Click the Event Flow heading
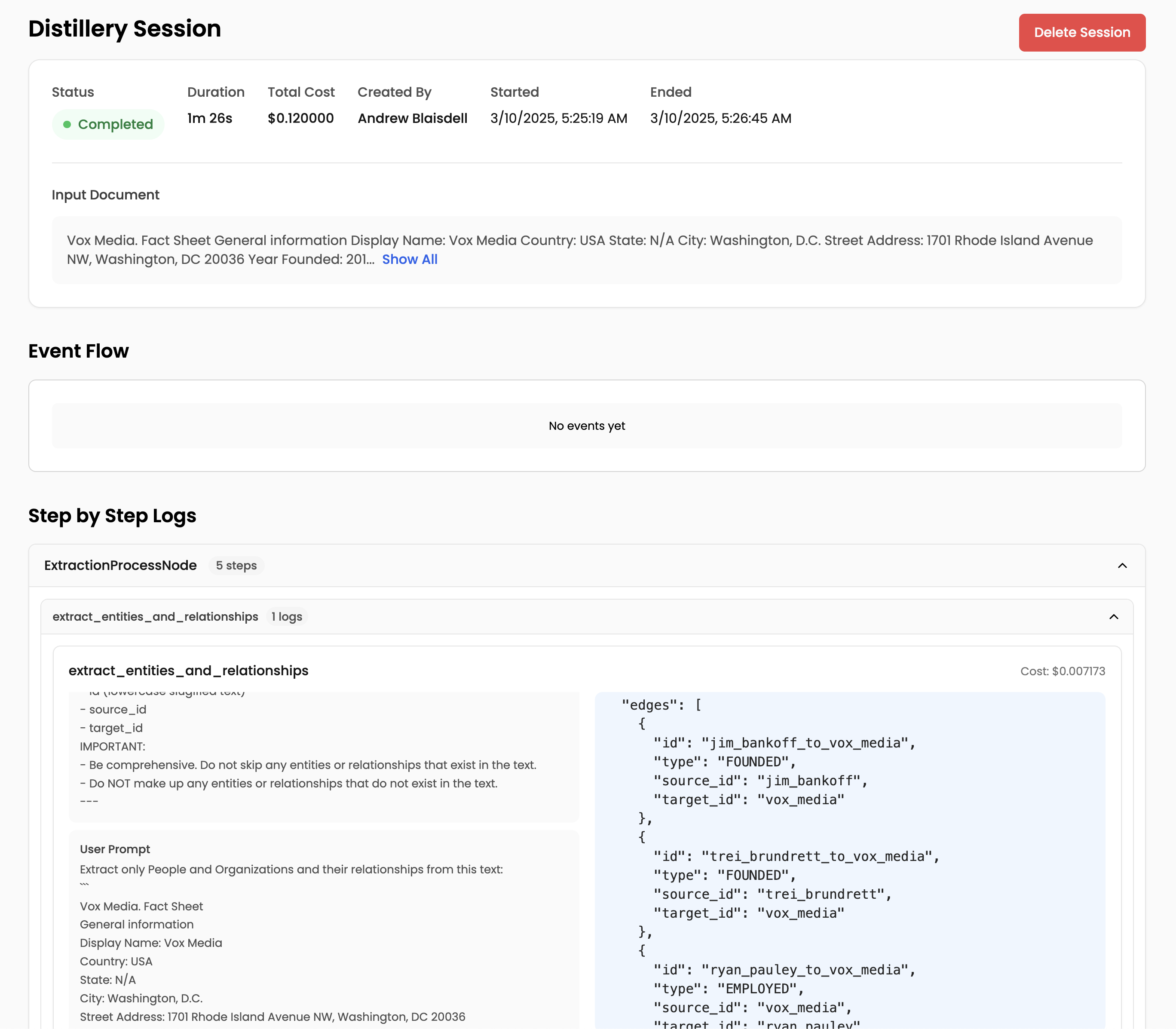1176x1029 pixels. 79,351
